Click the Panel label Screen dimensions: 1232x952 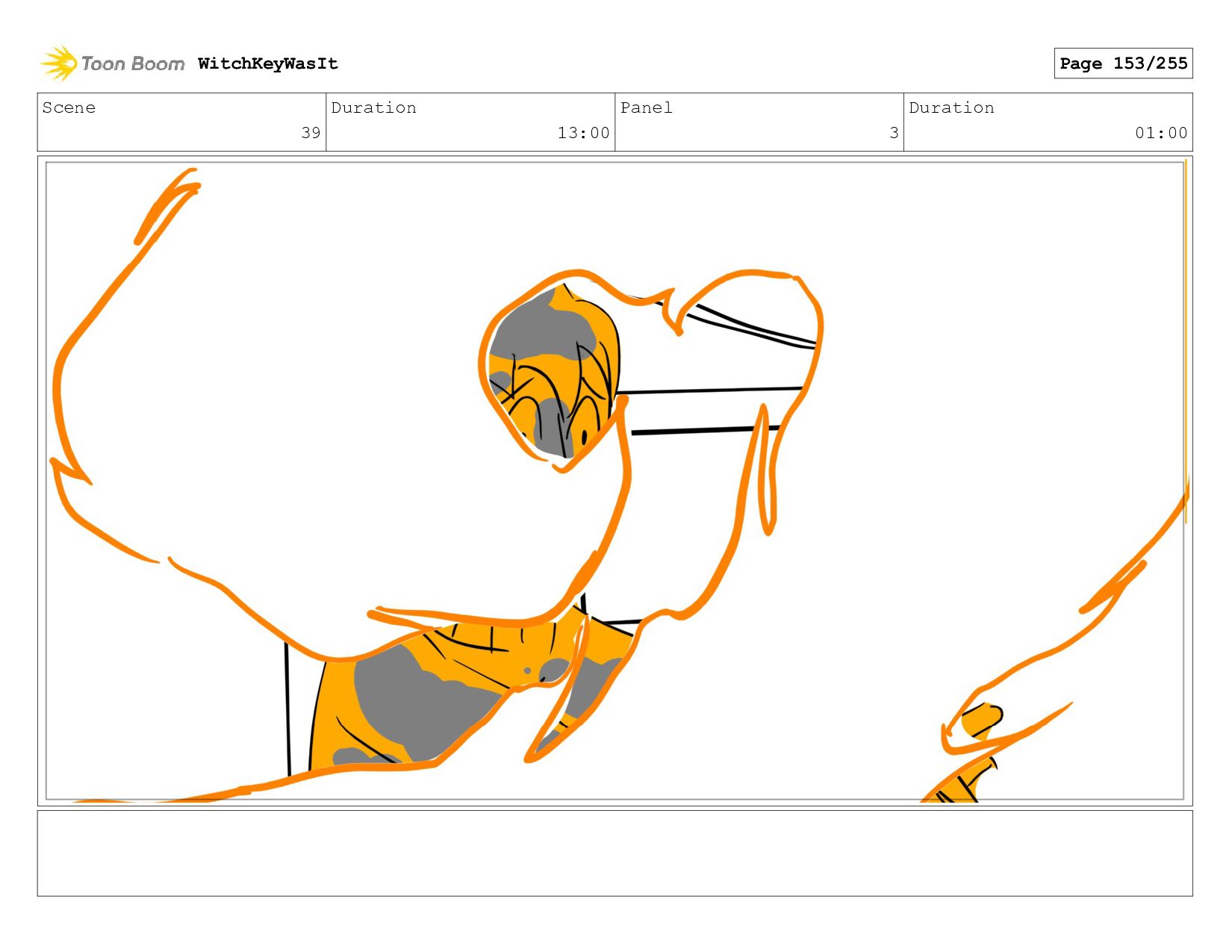[647, 108]
